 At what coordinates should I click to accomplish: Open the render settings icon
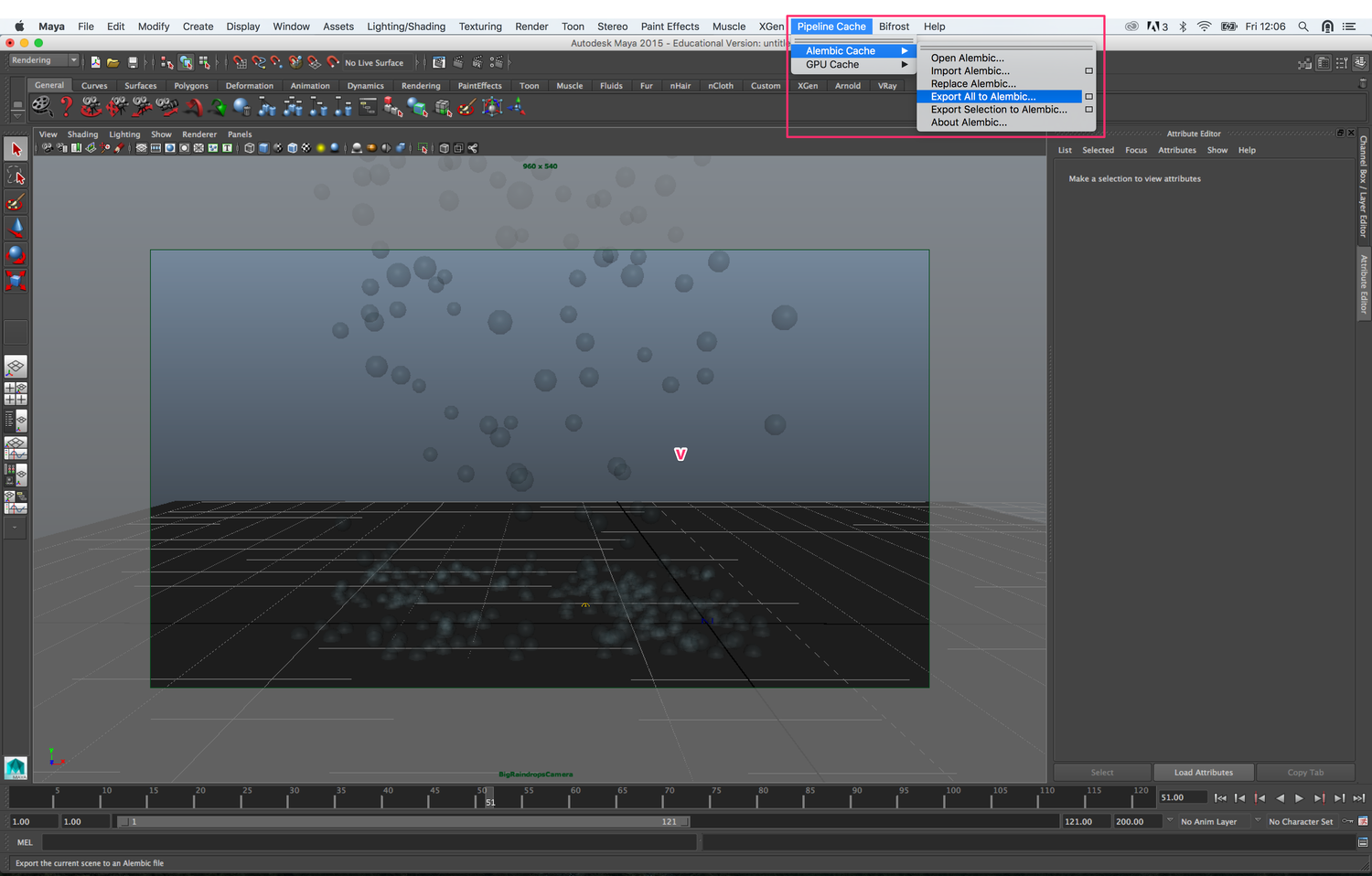pos(497,62)
